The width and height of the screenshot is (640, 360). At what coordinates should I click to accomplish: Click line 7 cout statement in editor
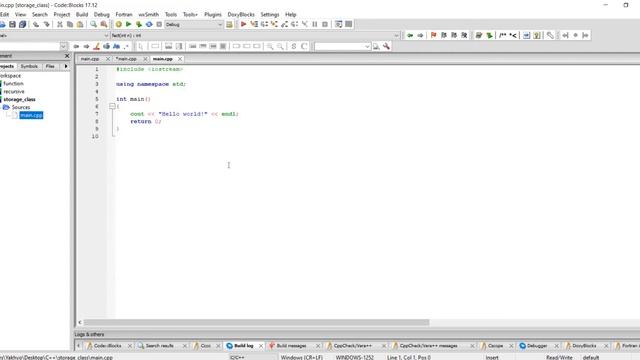pos(184,114)
